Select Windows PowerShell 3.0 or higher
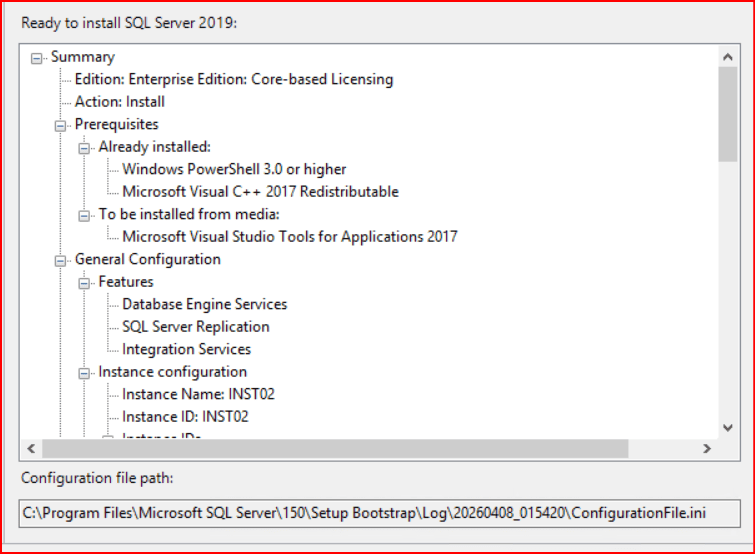The width and height of the screenshot is (755, 554). (x=234, y=169)
